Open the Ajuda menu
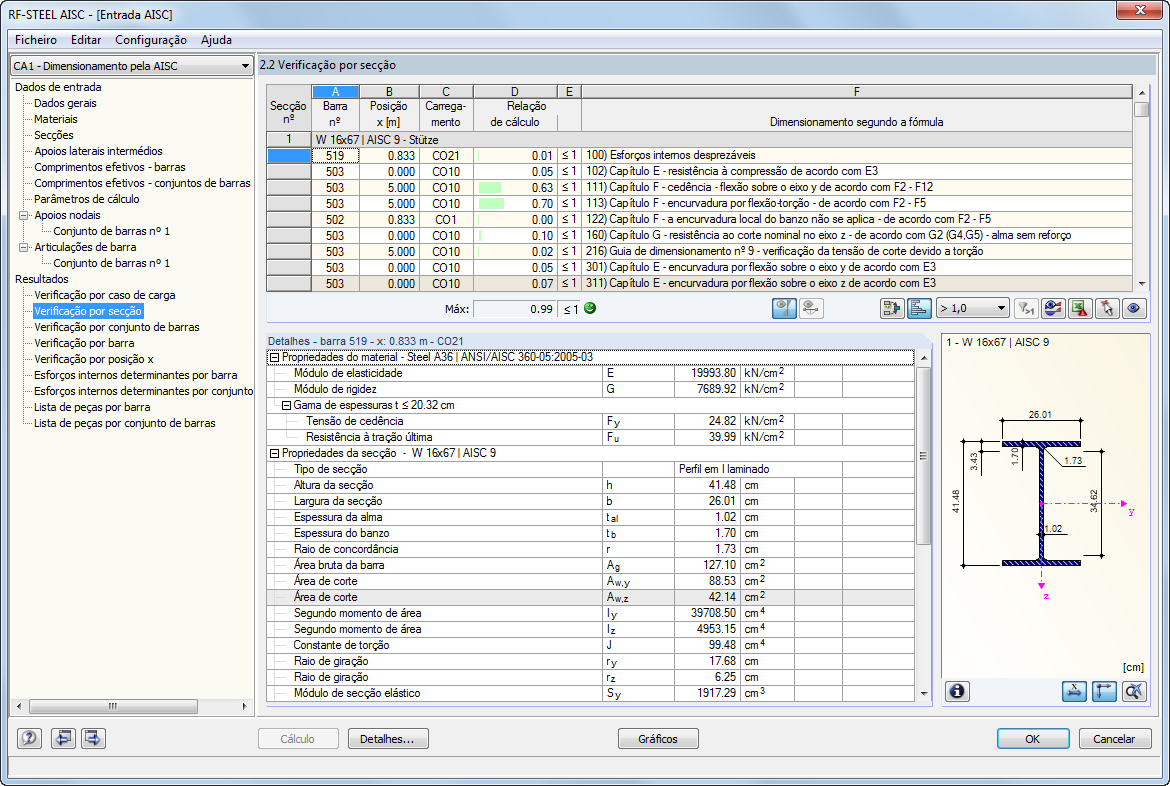 pyautogui.click(x=216, y=40)
